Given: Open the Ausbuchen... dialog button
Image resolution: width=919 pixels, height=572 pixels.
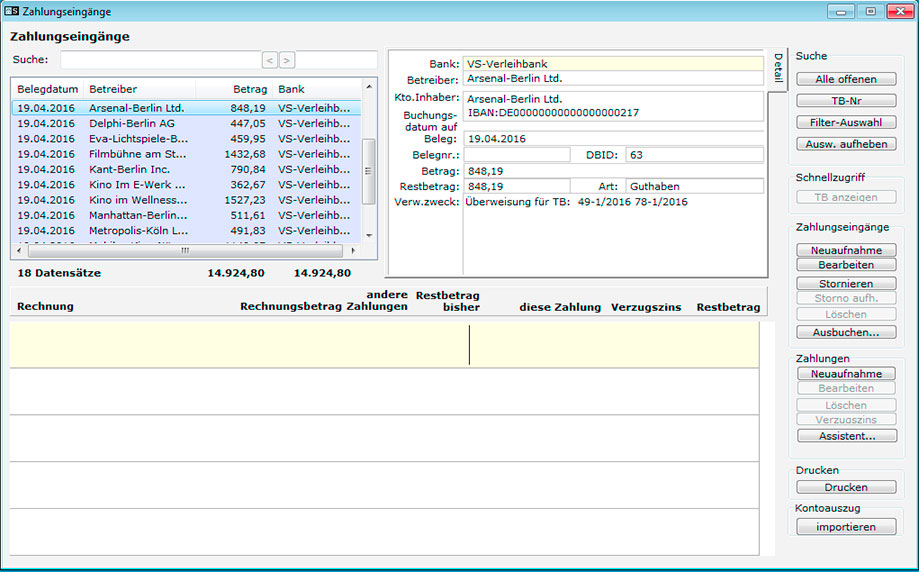Looking at the screenshot, I should tap(846, 332).
